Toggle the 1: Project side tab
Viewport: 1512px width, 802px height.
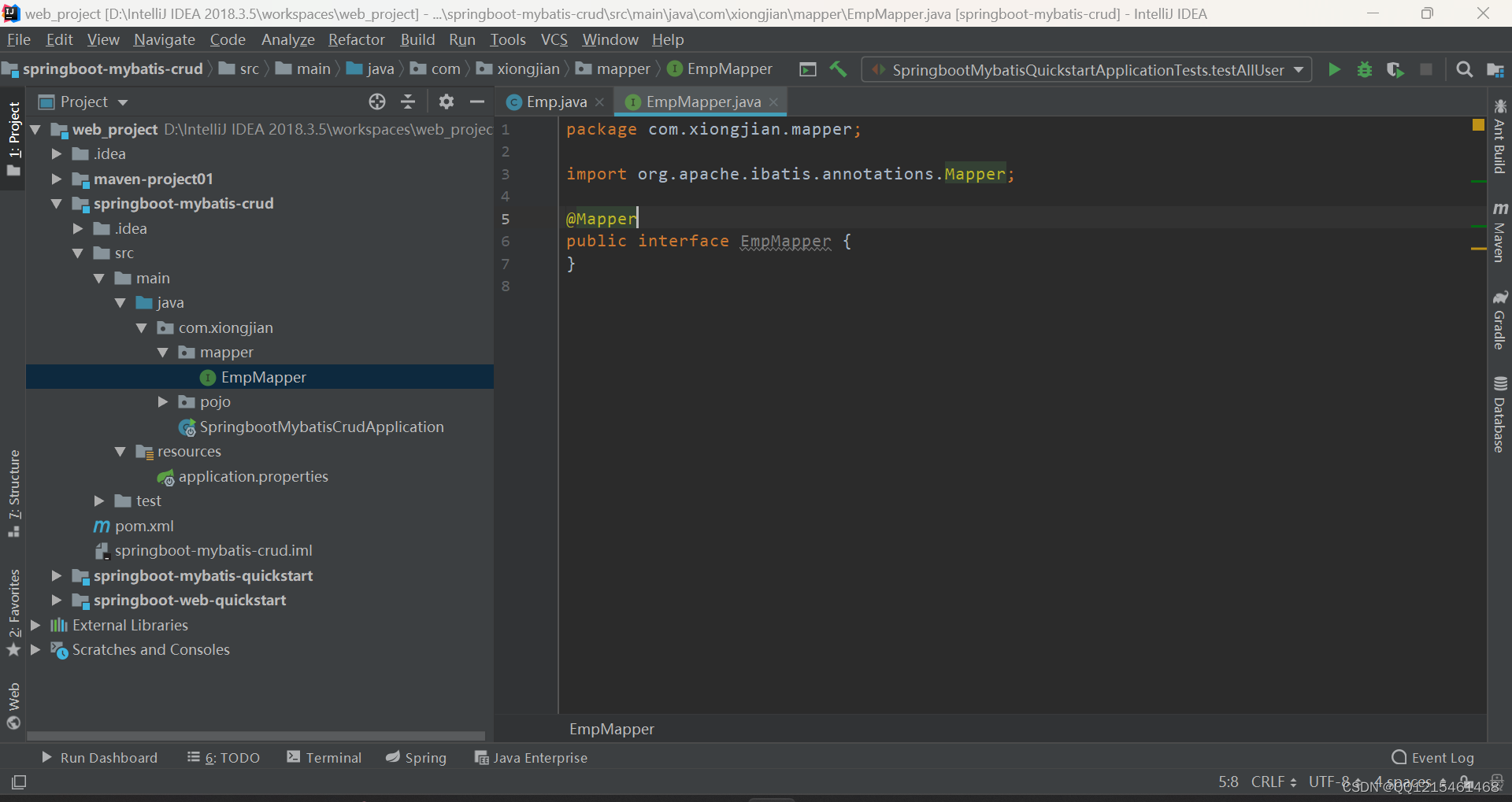click(13, 139)
